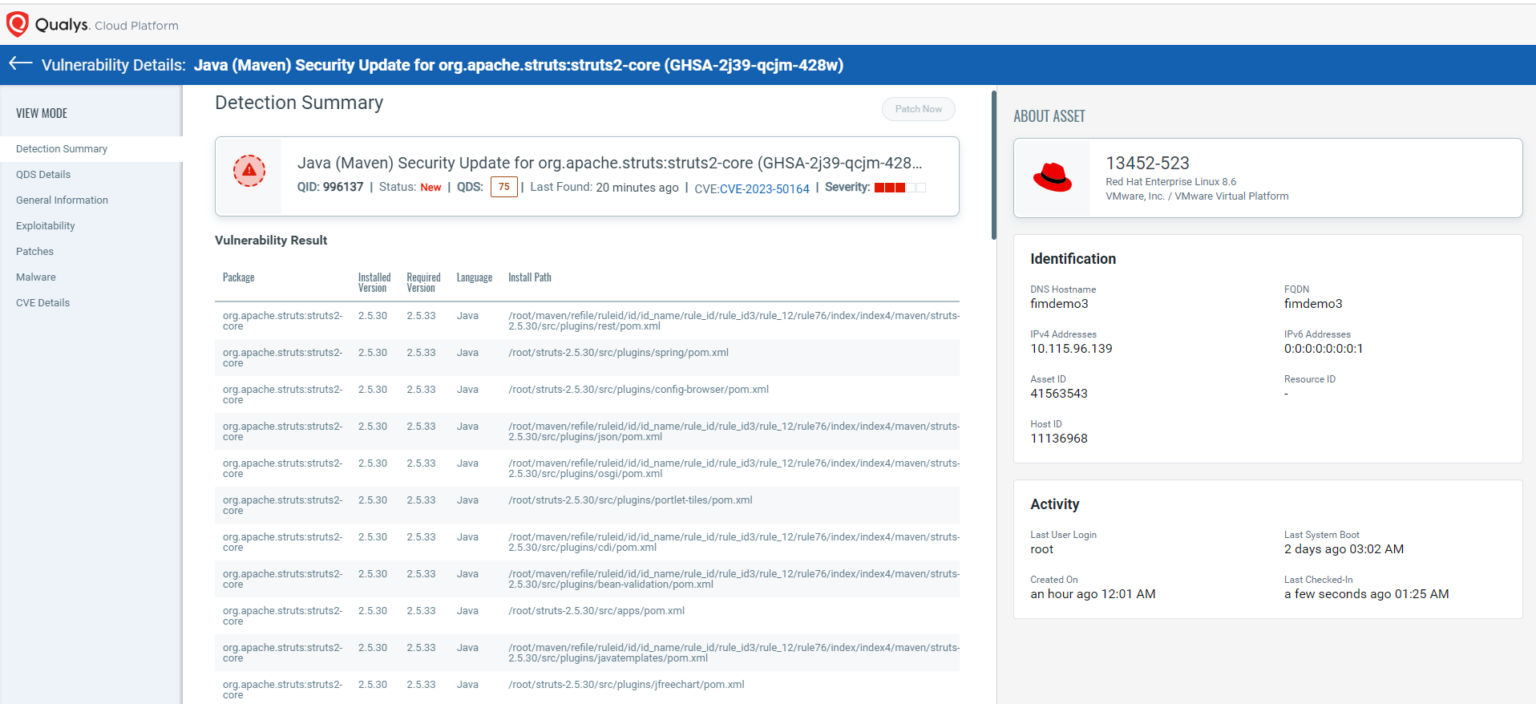Select the row with plugins/config-browser/pom.xml path
The width and height of the screenshot is (1536, 704).
pos(587,394)
